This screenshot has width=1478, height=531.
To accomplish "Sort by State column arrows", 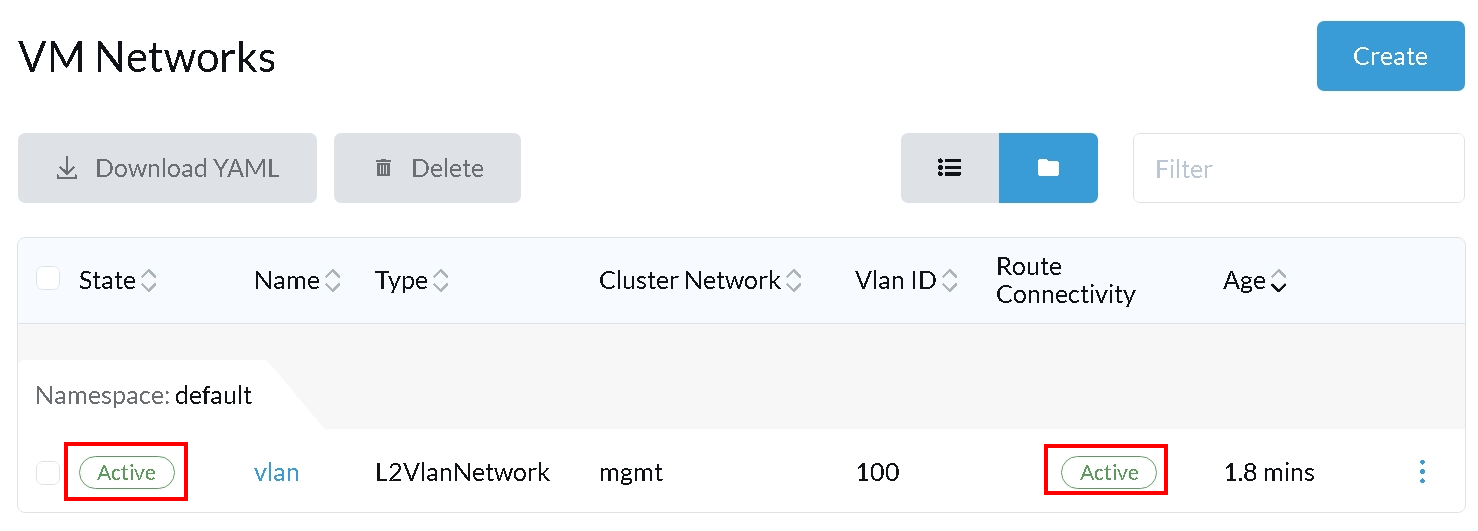I will click(149, 282).
